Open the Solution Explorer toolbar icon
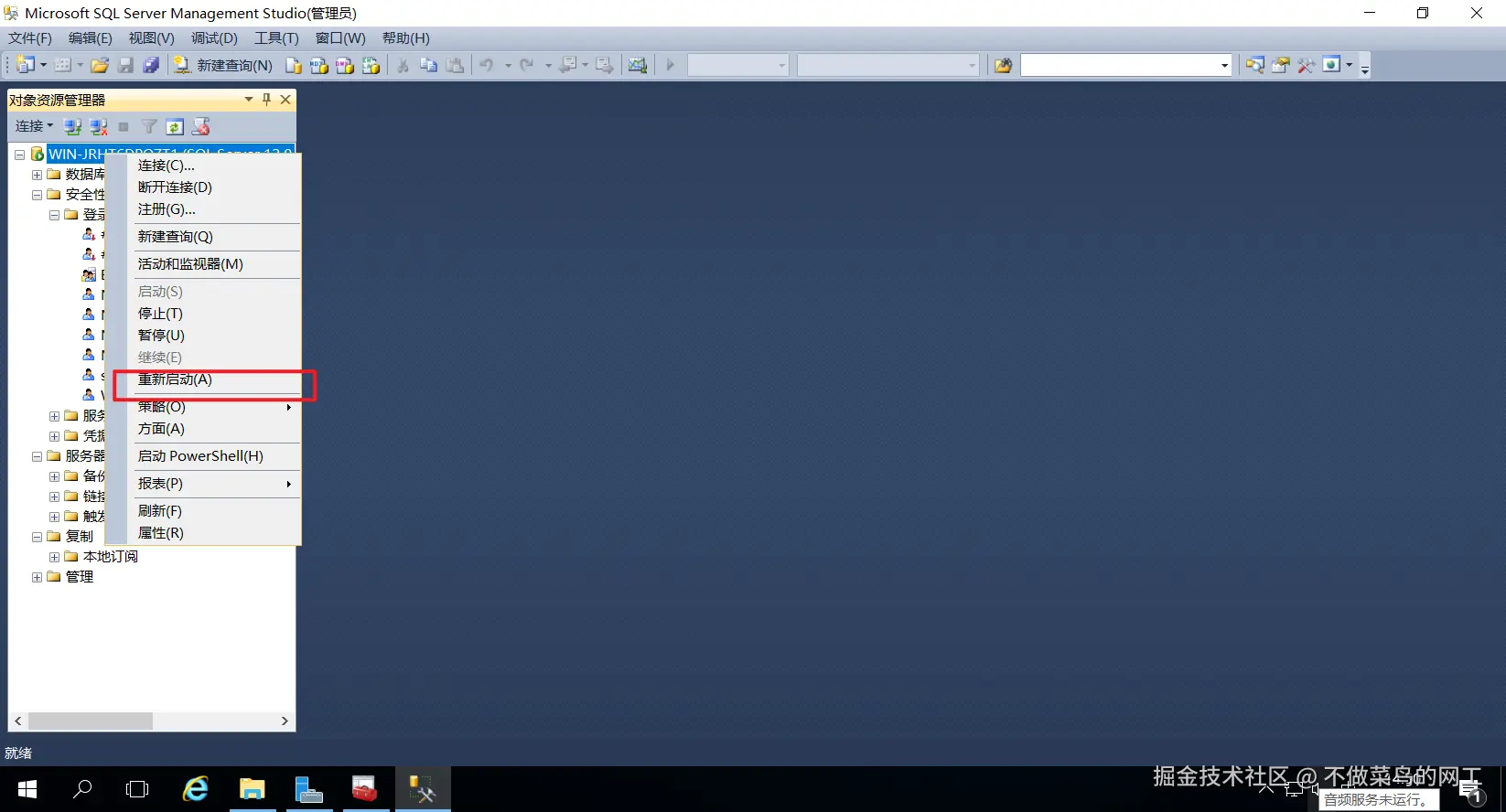 point(1255,65)
